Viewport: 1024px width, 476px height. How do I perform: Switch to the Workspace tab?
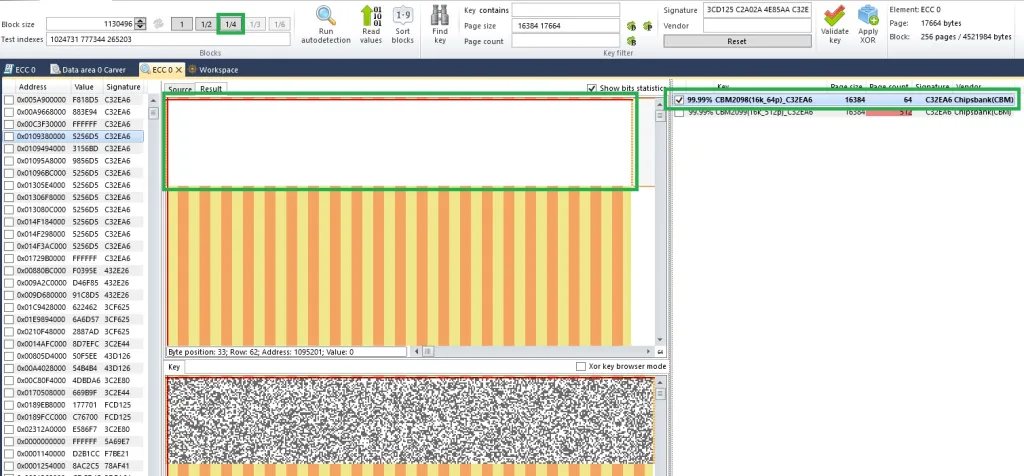tap(214, 69)
